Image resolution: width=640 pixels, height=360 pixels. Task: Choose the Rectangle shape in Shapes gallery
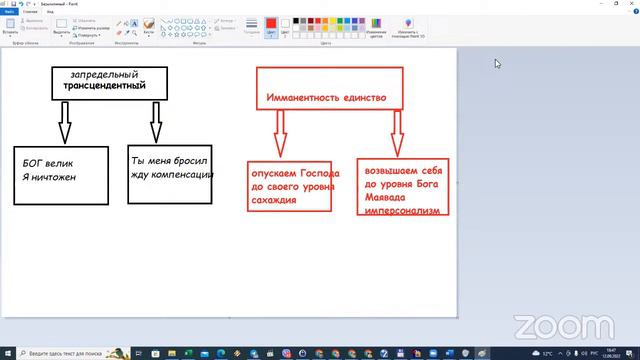tap(183, 21)
